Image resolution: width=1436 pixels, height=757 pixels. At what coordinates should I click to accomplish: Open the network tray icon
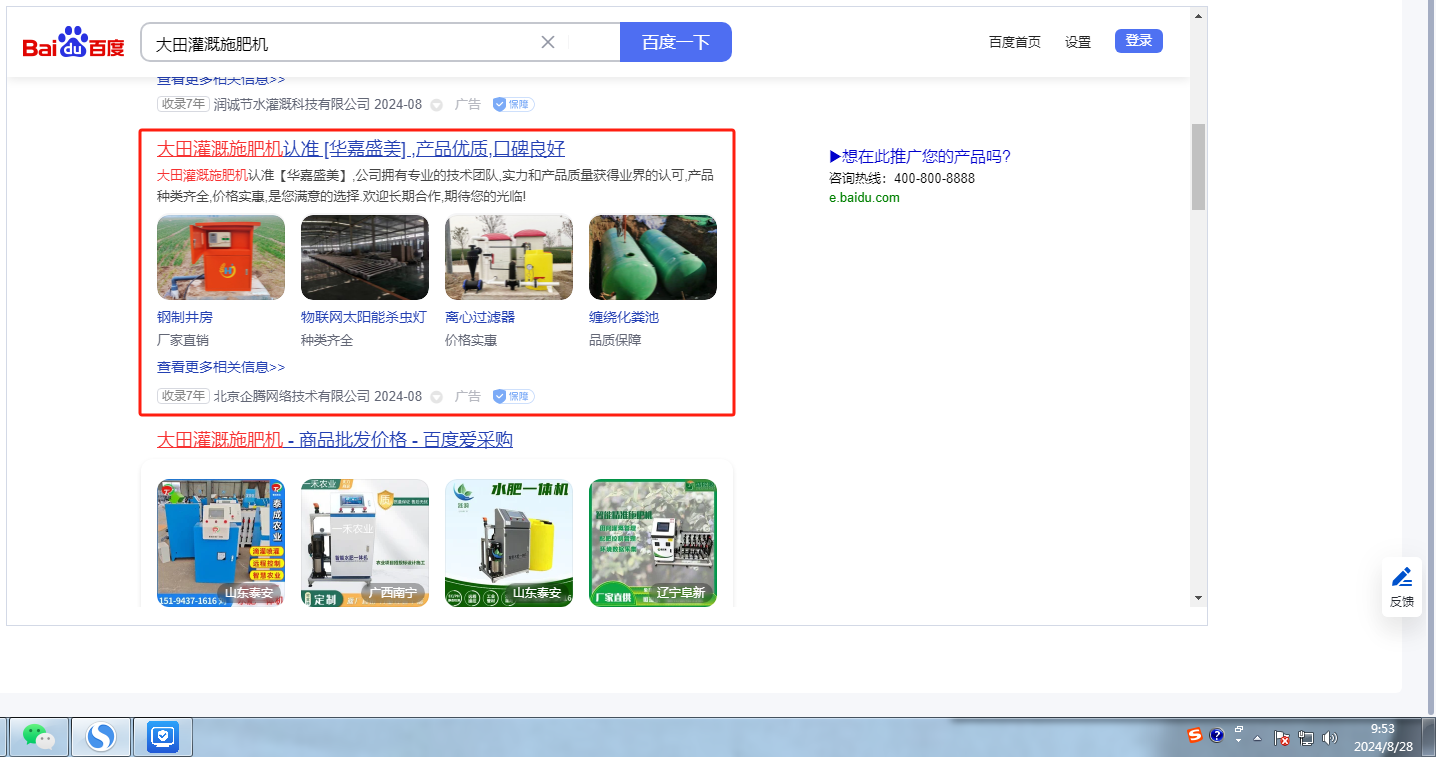coord(1306,738)
